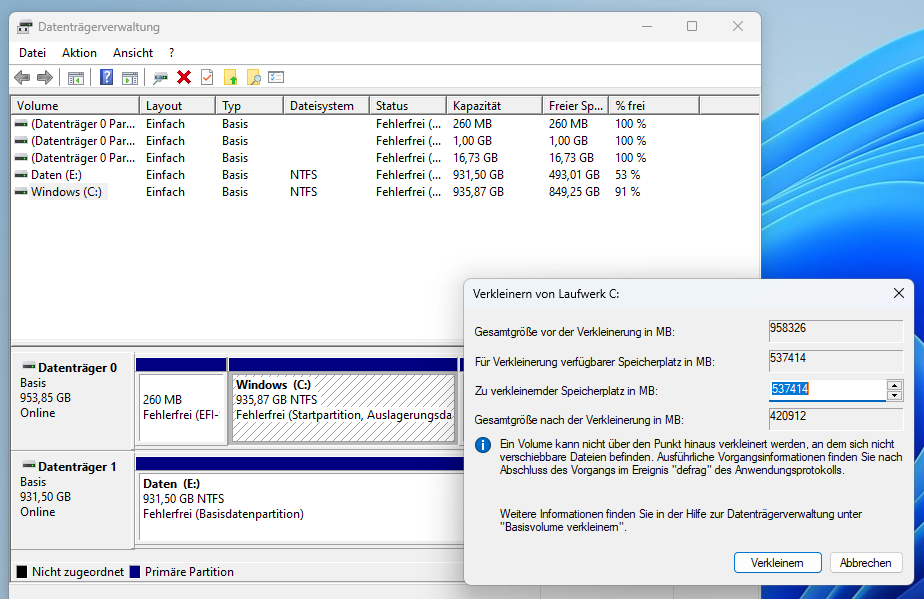Click the Verkleinern button
Image resolution: width=924 pixels, height=599 pixels.
(x=777, y=563)
